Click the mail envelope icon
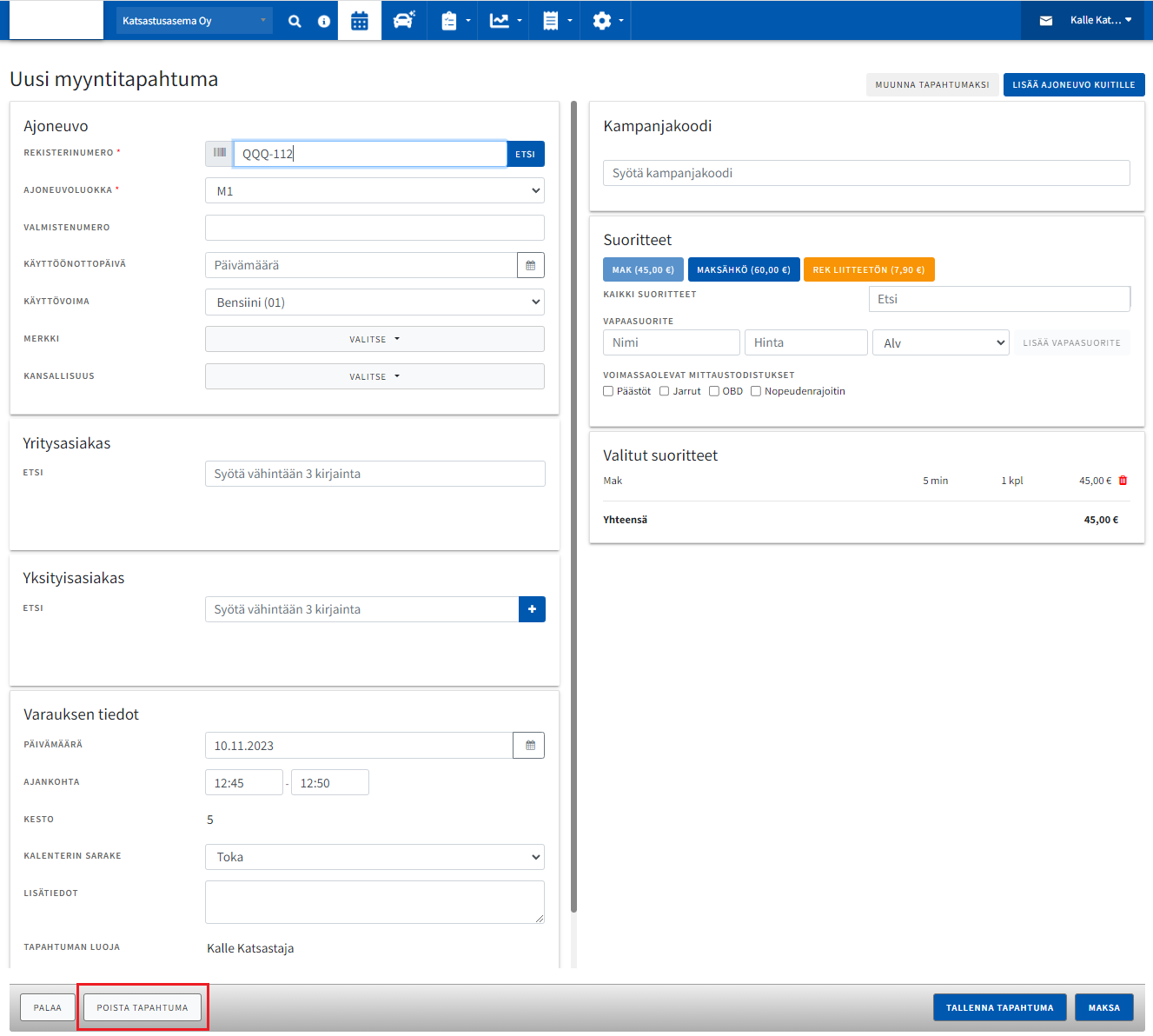Image resolution: width=1153 pixels, height=1036 pixels. (1046, 21)
